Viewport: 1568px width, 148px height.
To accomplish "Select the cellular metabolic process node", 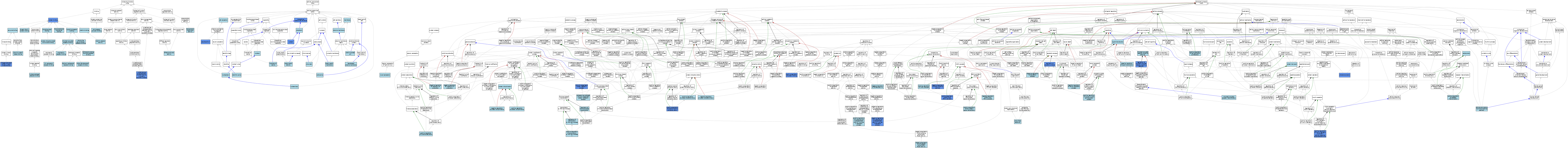I will (x=767, y=20).
